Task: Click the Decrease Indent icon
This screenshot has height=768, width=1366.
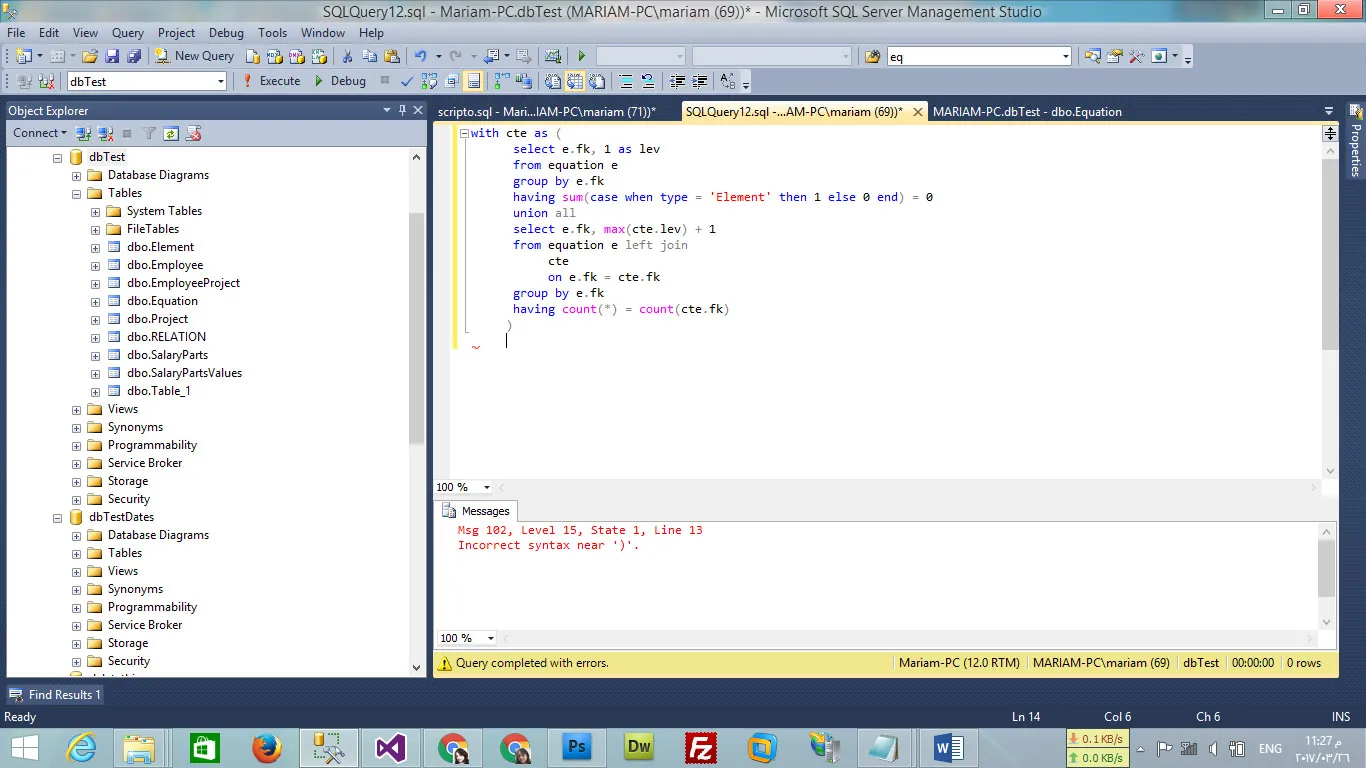Action: pos(677,81)
